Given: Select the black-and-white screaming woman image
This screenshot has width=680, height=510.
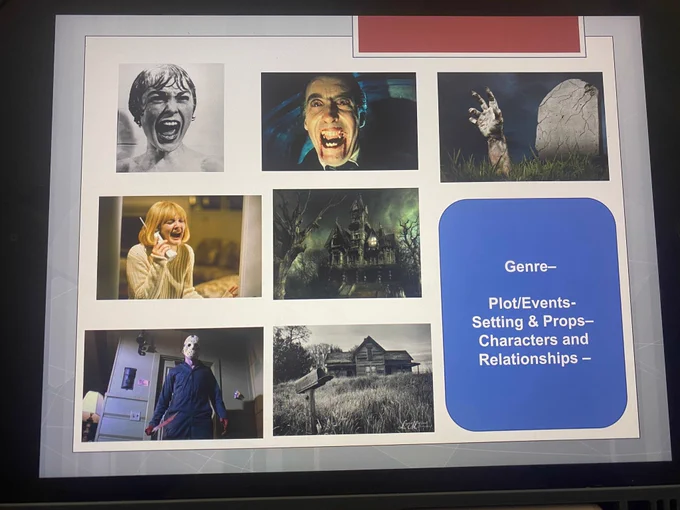Looking at the screenshot, I should pyautogui.click(x=170, y=118).
